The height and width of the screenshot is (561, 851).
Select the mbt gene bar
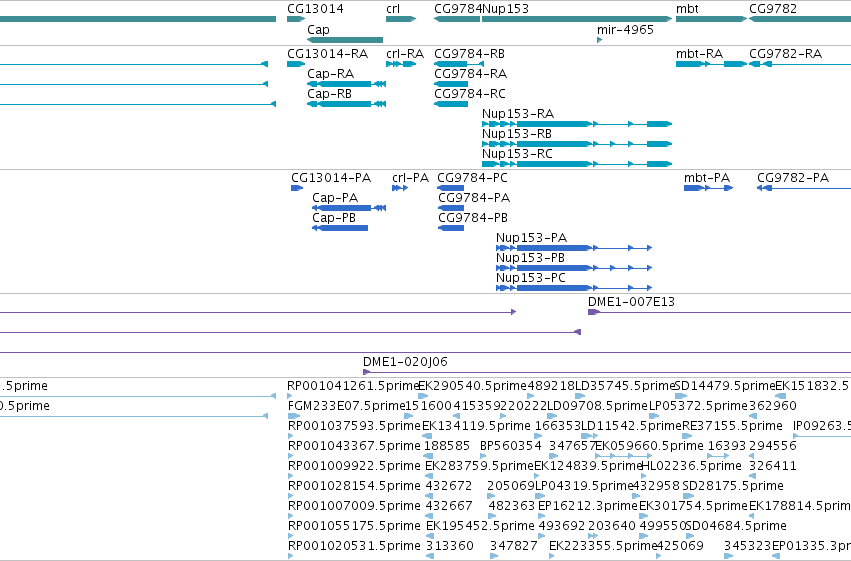tap(711, 19)
